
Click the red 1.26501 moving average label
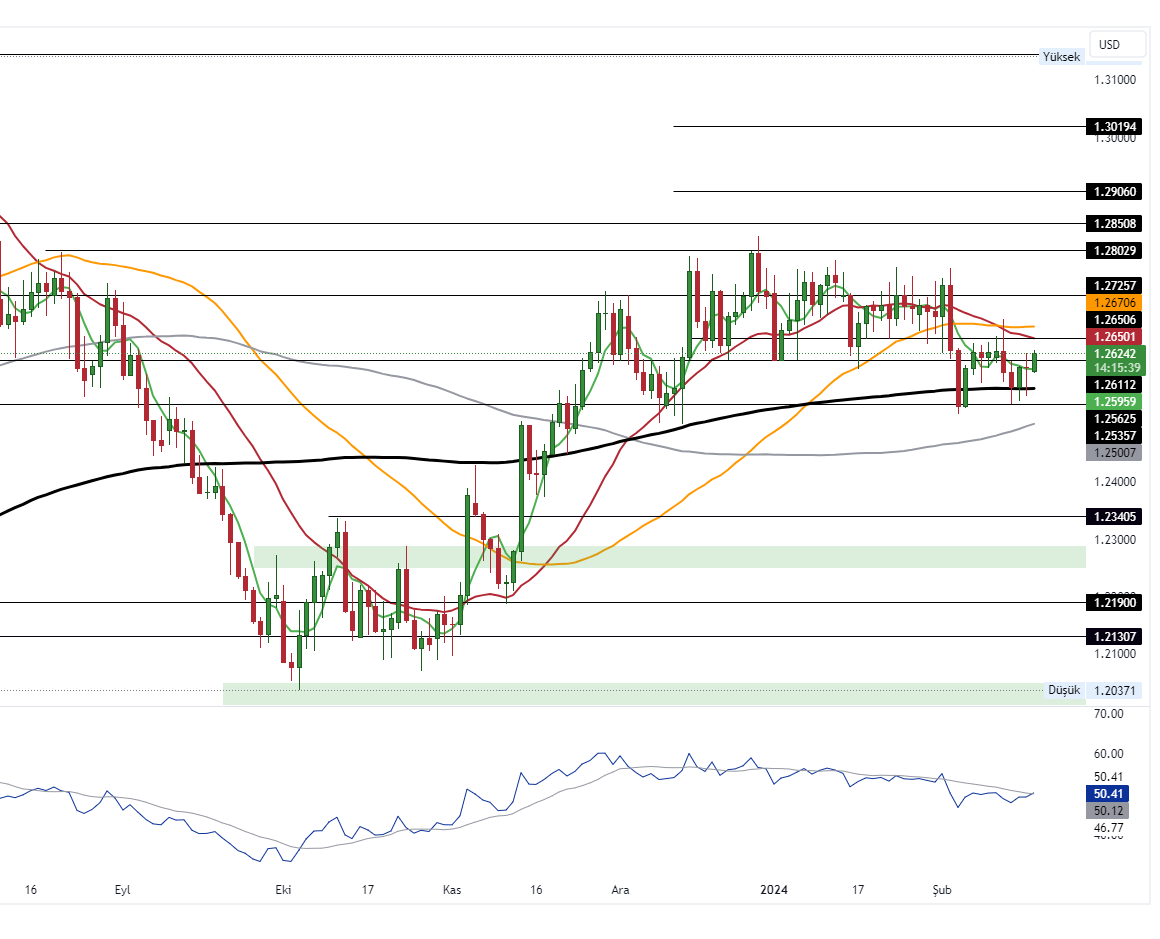point(1114,337)
